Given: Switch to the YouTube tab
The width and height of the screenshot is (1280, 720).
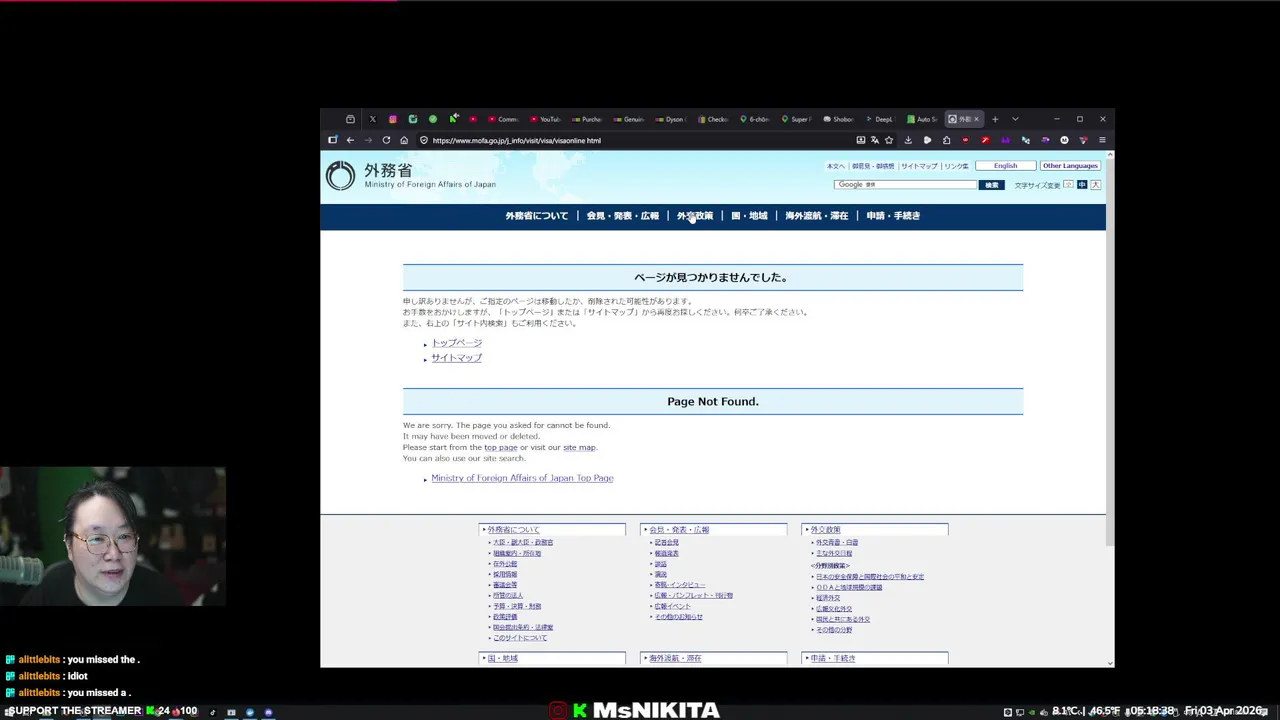Looking at the screenshot, I should [x=546, y=119].
